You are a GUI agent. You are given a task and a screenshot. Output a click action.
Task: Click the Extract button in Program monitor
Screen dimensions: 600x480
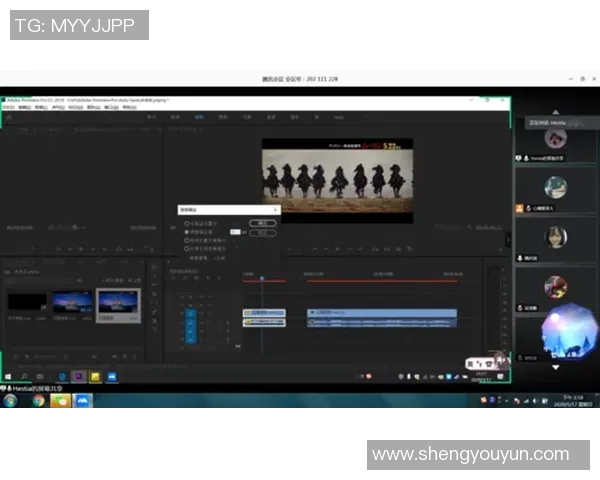click(x=387, y=249)
